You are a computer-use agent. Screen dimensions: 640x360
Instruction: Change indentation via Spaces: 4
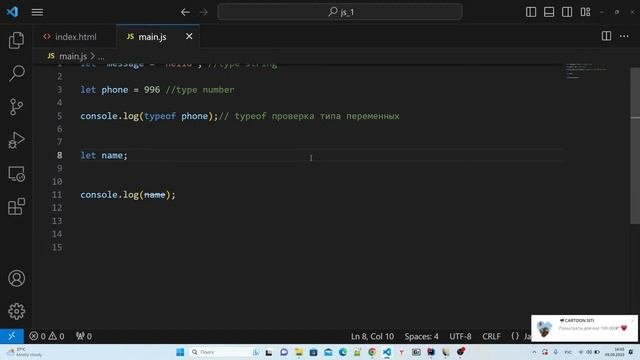pyautogui.click(x=421, y=336)
